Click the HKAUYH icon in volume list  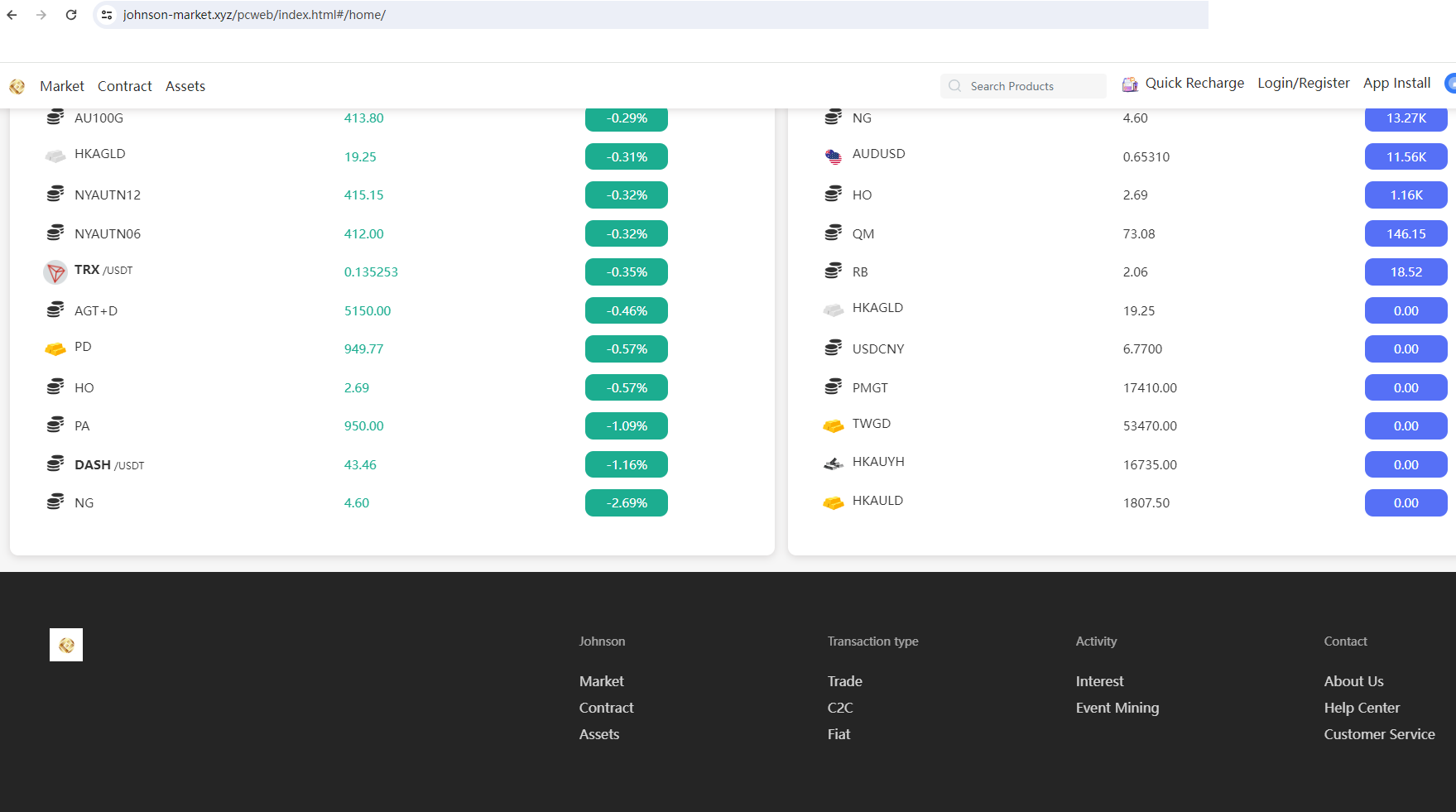(x=834, y=464)
